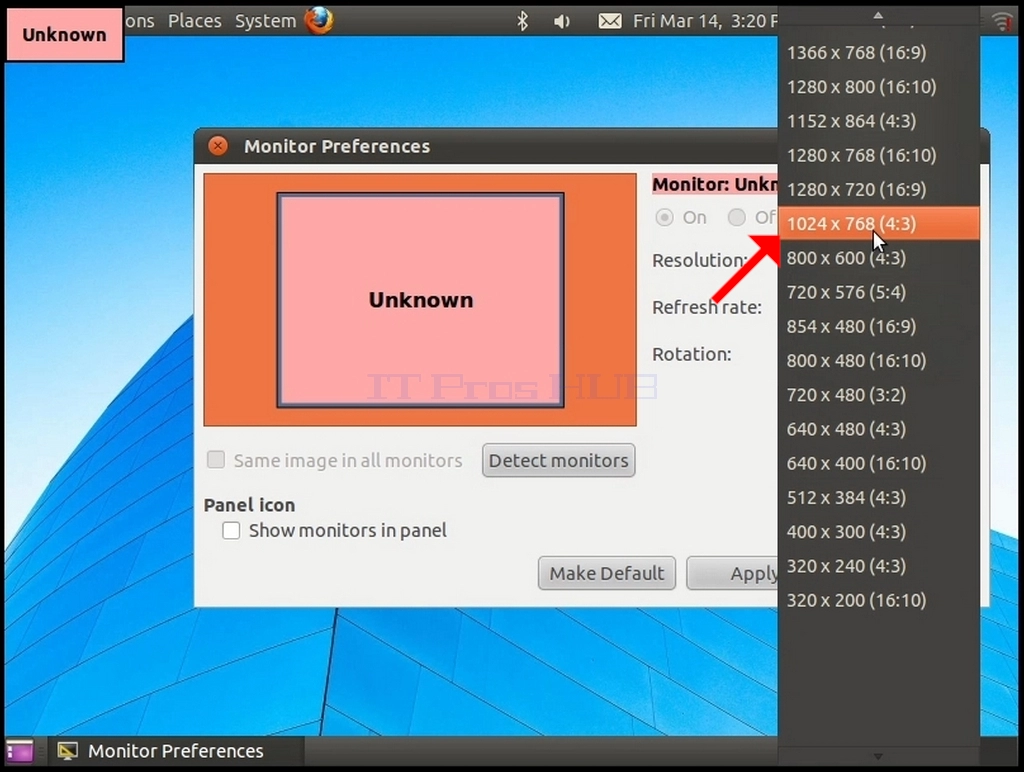Click the scroll-down arrow of resolution list
The image size is (1024, 772).
click(878, 756)
